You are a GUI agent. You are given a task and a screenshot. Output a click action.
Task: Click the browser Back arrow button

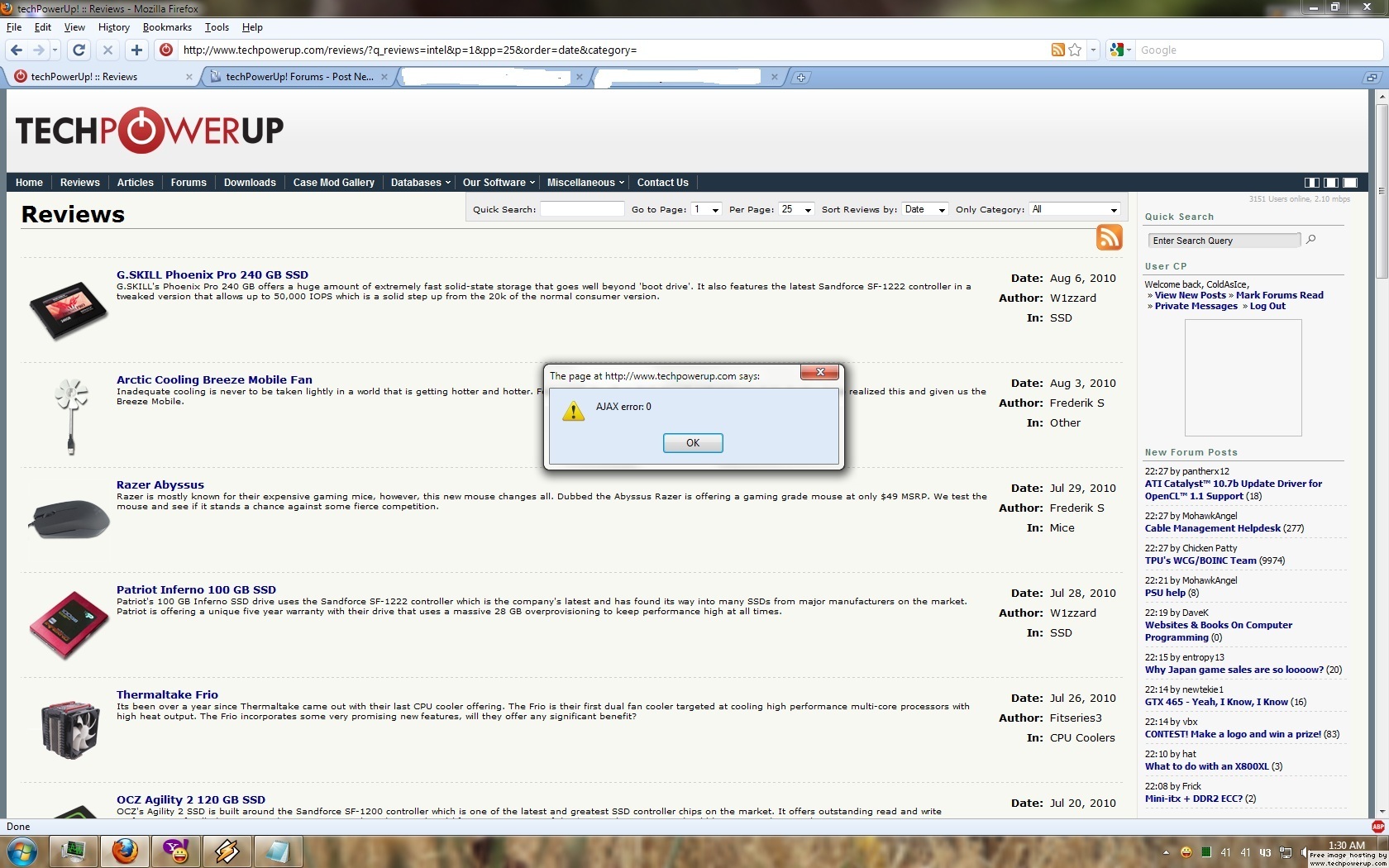[17, 50]
